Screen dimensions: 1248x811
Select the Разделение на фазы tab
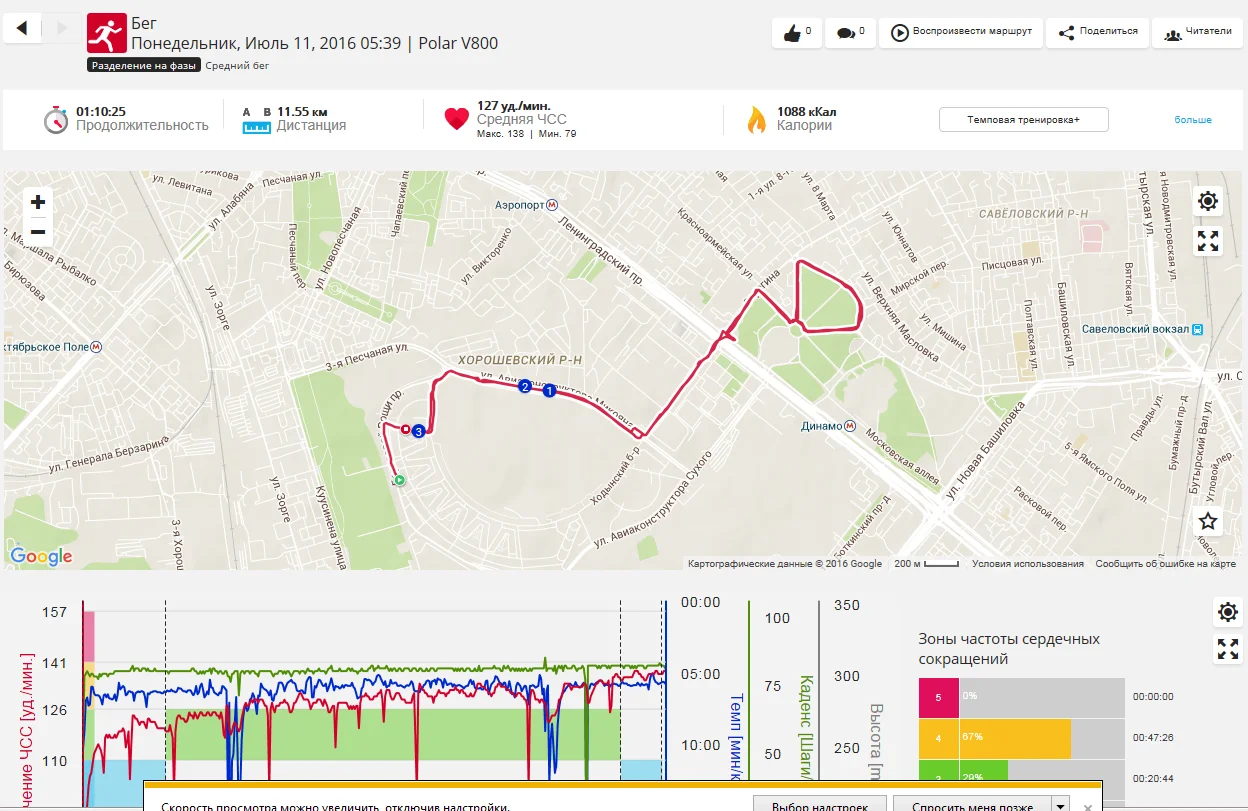coord(143,66)
